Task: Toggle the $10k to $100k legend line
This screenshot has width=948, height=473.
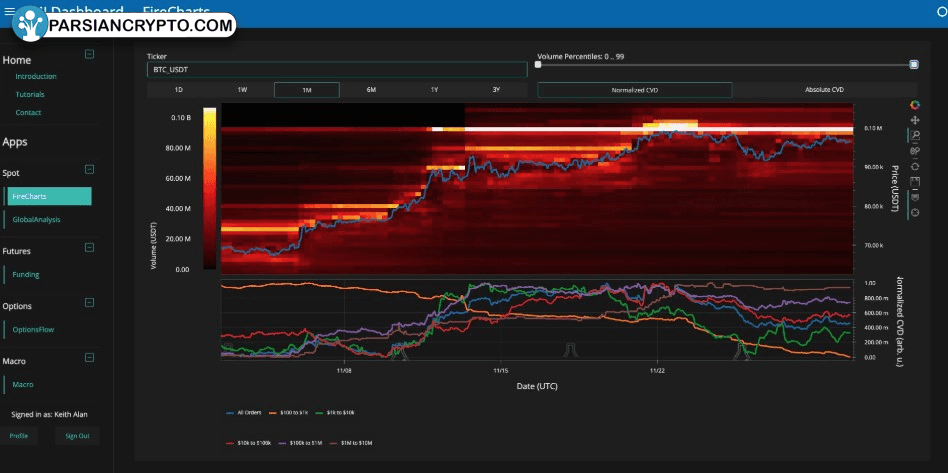Action: pyautogui.click(x=248, y=443)
